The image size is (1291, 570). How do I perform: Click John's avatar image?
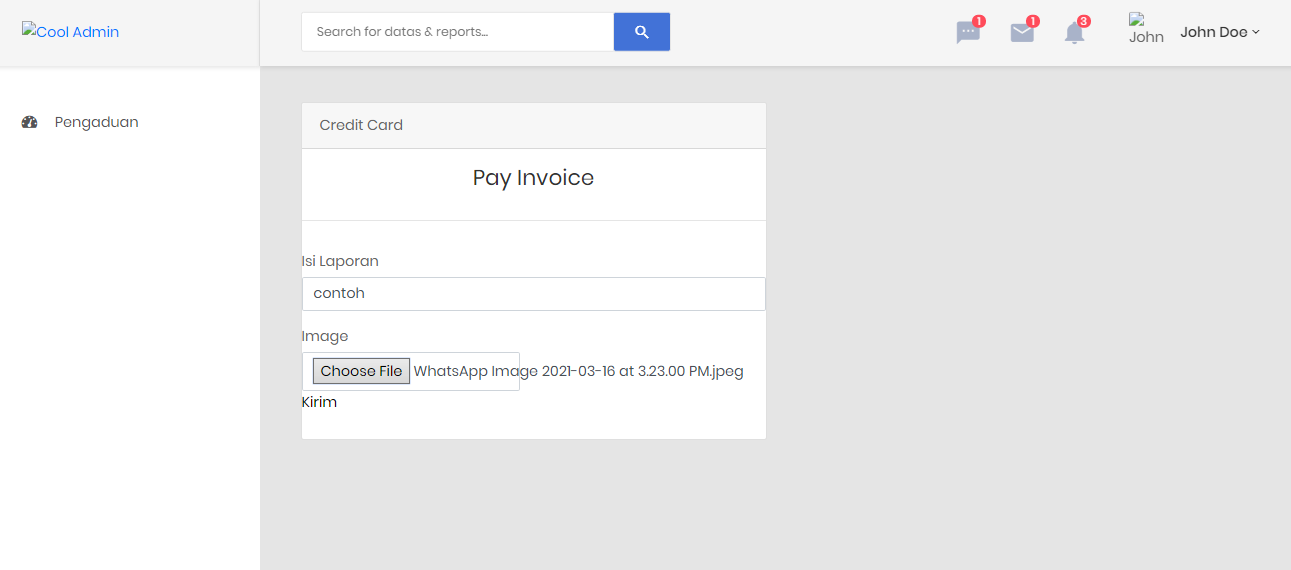(x=1146, y=29)
